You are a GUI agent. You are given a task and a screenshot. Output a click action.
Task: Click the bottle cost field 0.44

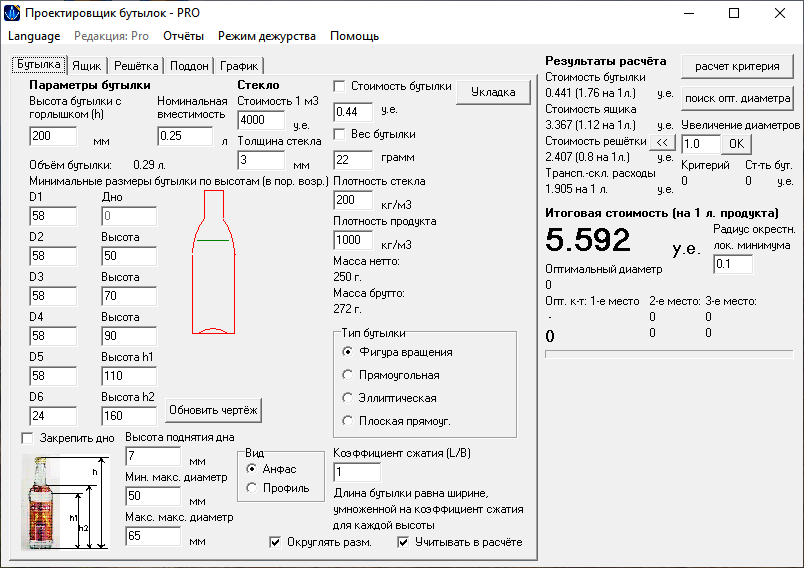coord(353,112)
